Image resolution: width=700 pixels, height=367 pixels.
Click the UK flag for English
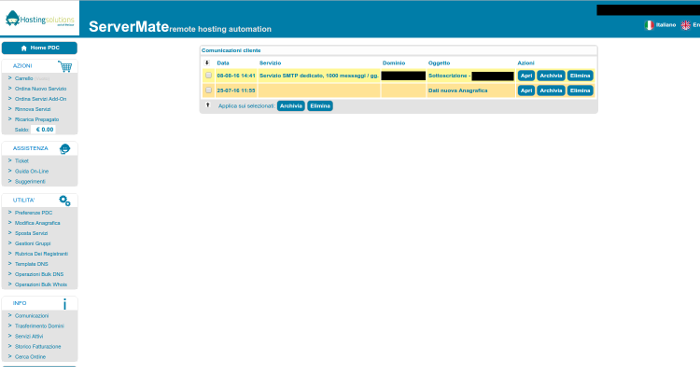[686, 25]
